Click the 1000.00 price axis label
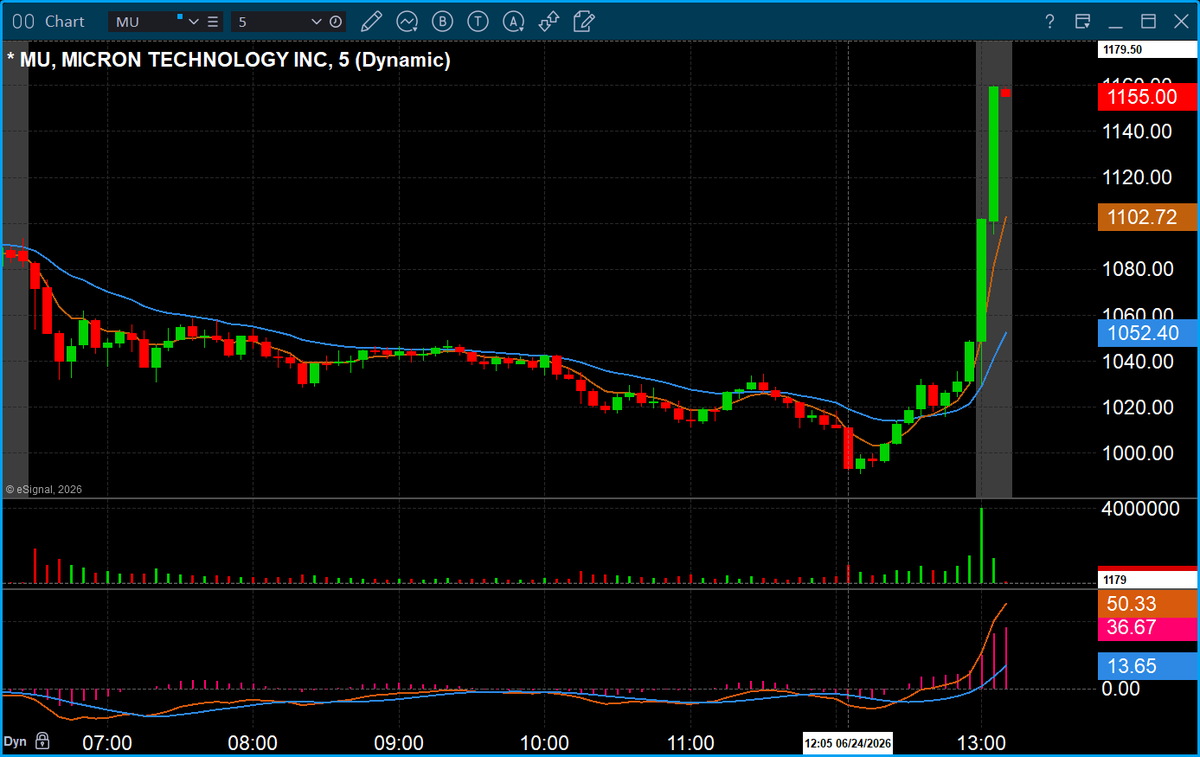This screenshot has width=1200, height=757. pos(1139,453)
